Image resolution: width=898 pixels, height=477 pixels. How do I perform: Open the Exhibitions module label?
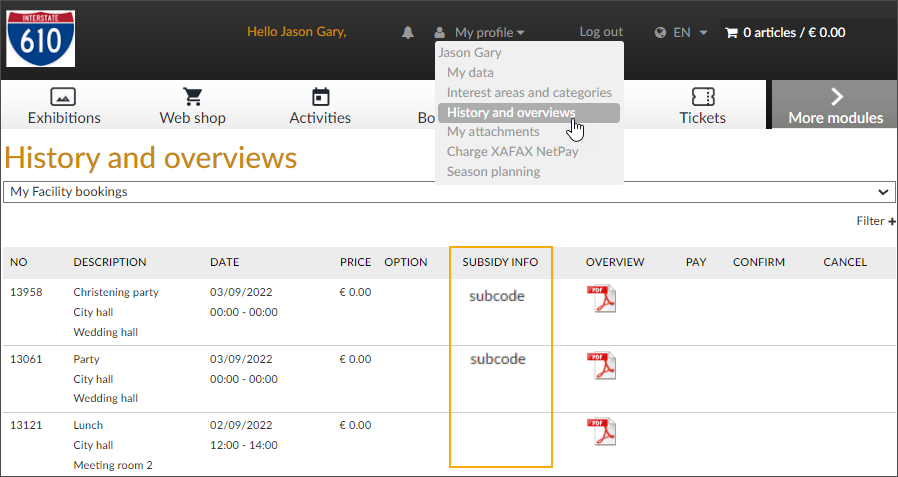click(64, 118)
